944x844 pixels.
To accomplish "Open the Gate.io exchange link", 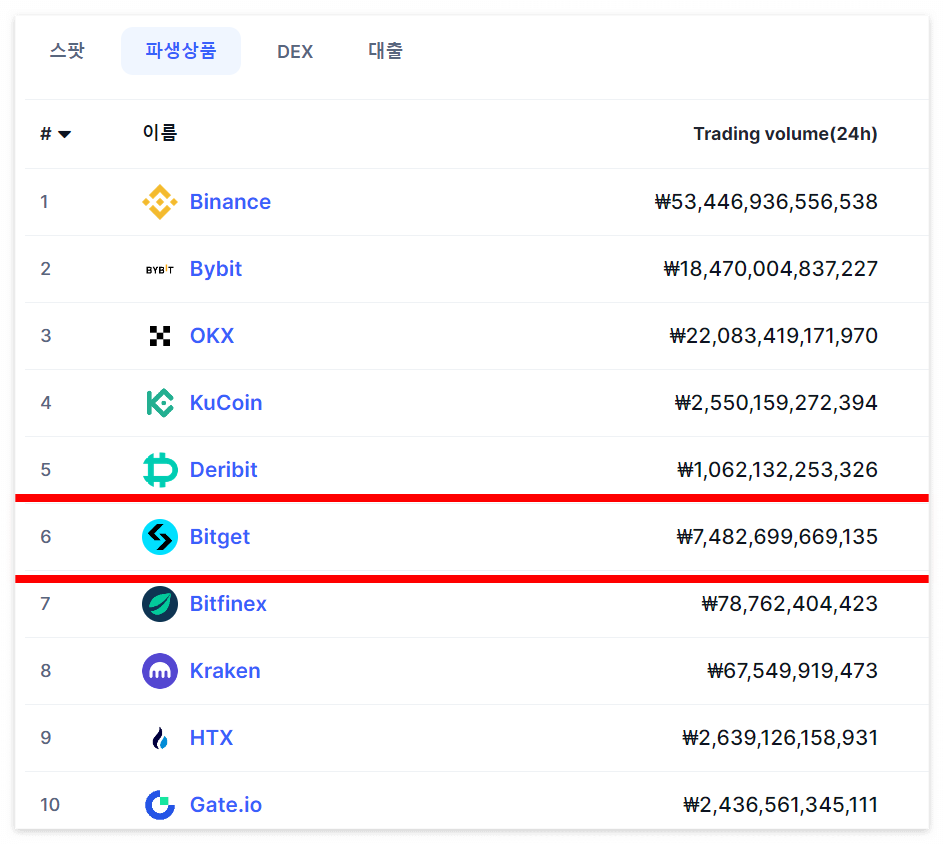I will [x=226, y=805].
